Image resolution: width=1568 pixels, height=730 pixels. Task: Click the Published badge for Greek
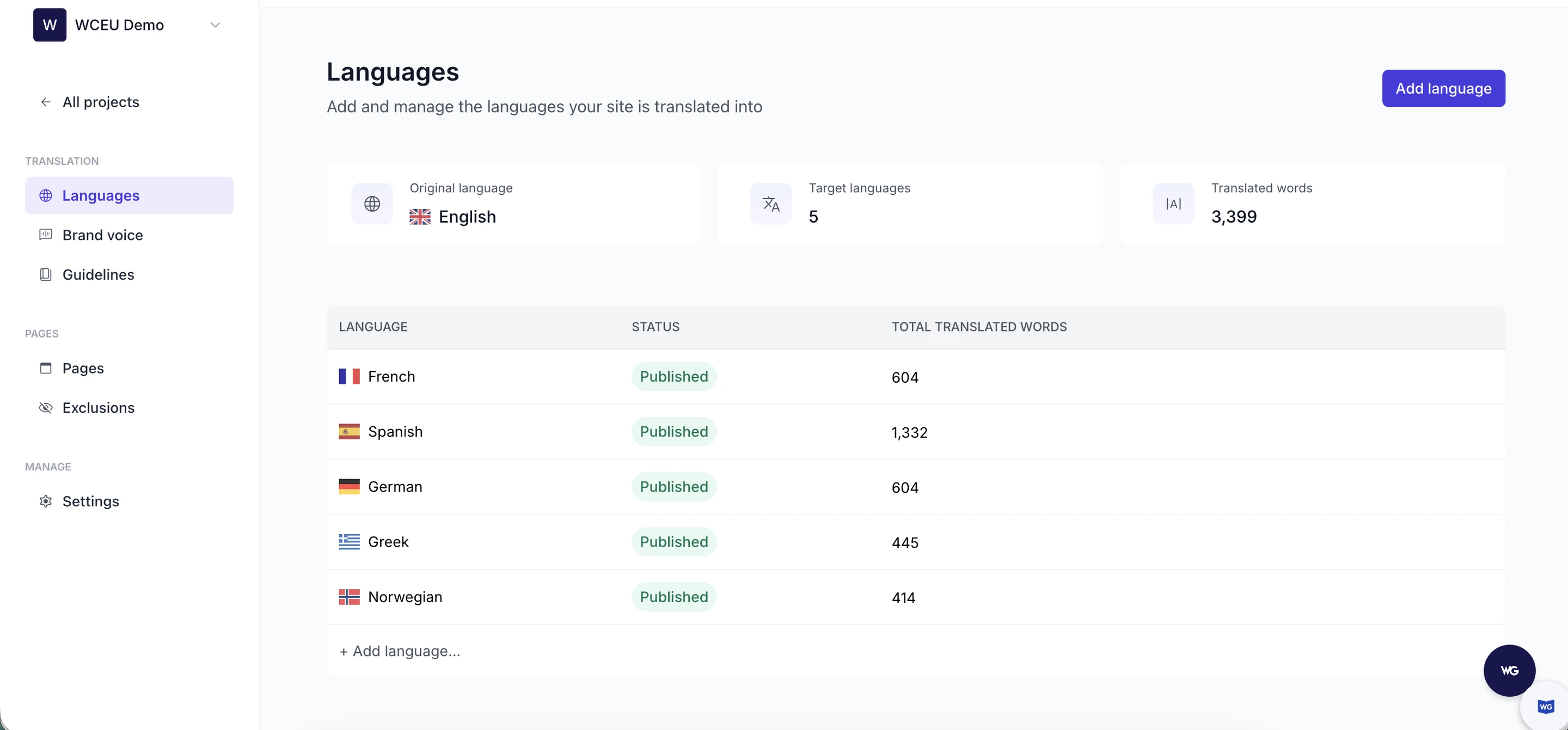[674, 542]
